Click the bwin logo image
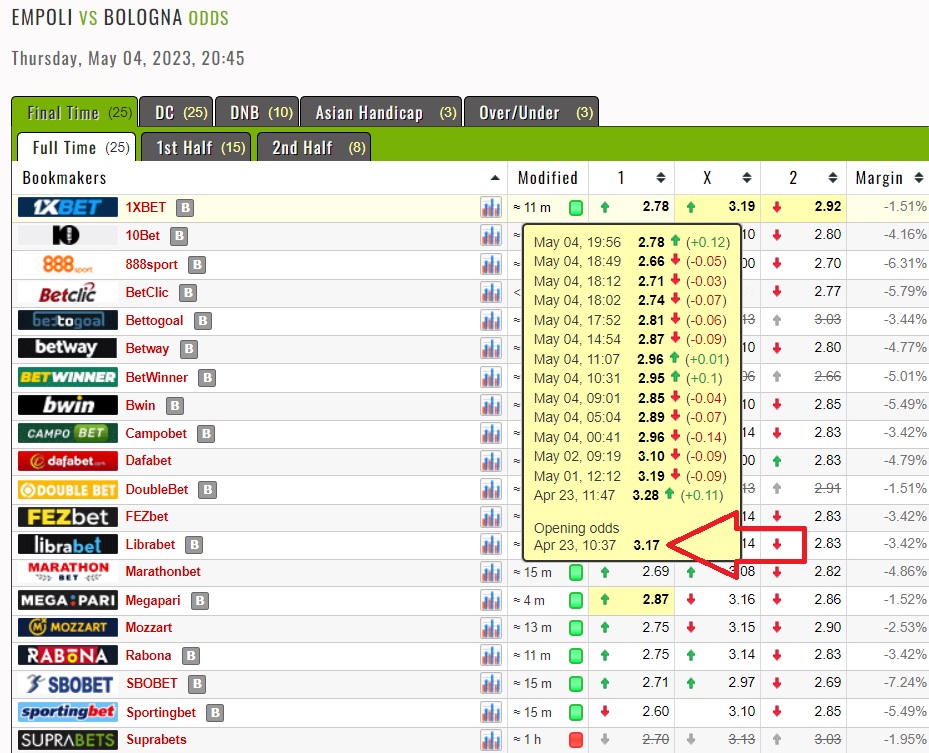The height and width of the screenshot is (753, 929). (x=68, y=405)
